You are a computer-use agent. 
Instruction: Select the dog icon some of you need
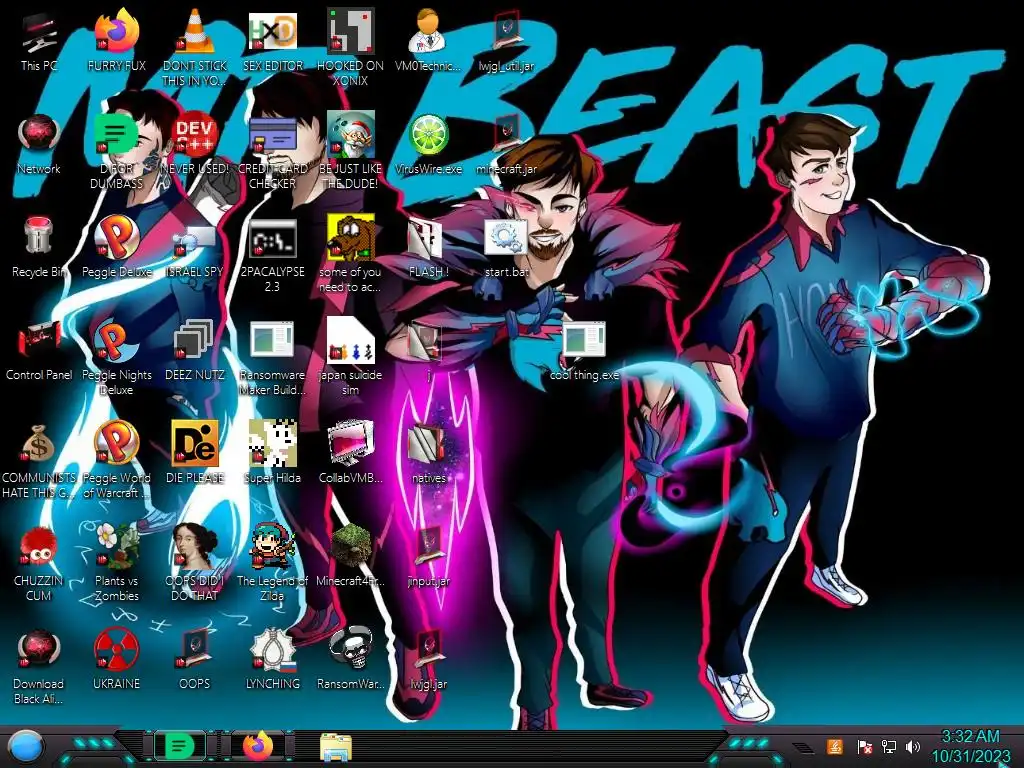point(350,238)
